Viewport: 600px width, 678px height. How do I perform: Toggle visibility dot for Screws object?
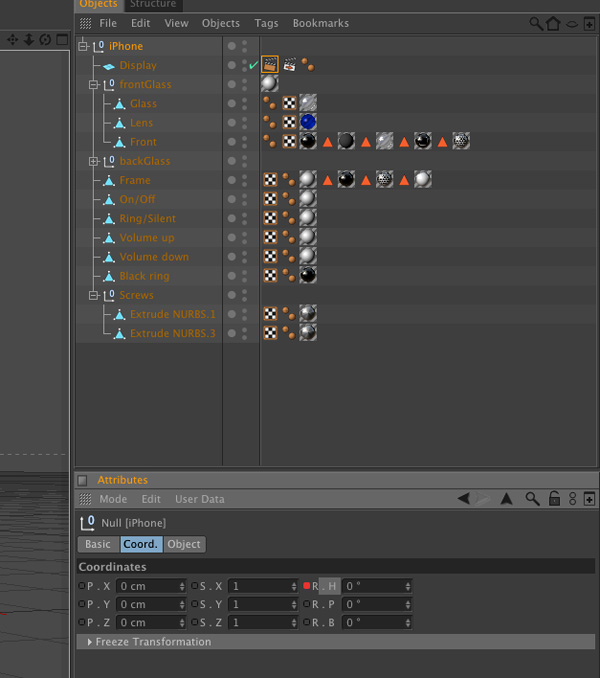tap(232, 294)
